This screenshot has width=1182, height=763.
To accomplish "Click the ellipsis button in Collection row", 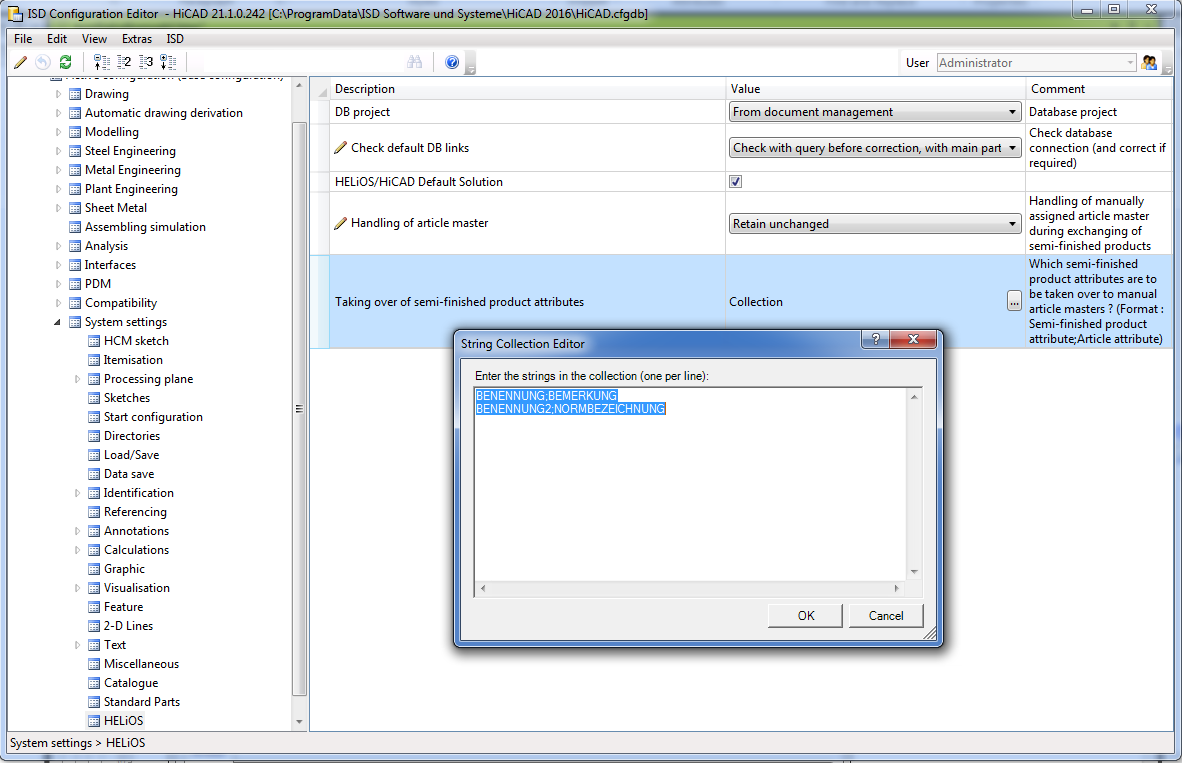I will 1014,301.
